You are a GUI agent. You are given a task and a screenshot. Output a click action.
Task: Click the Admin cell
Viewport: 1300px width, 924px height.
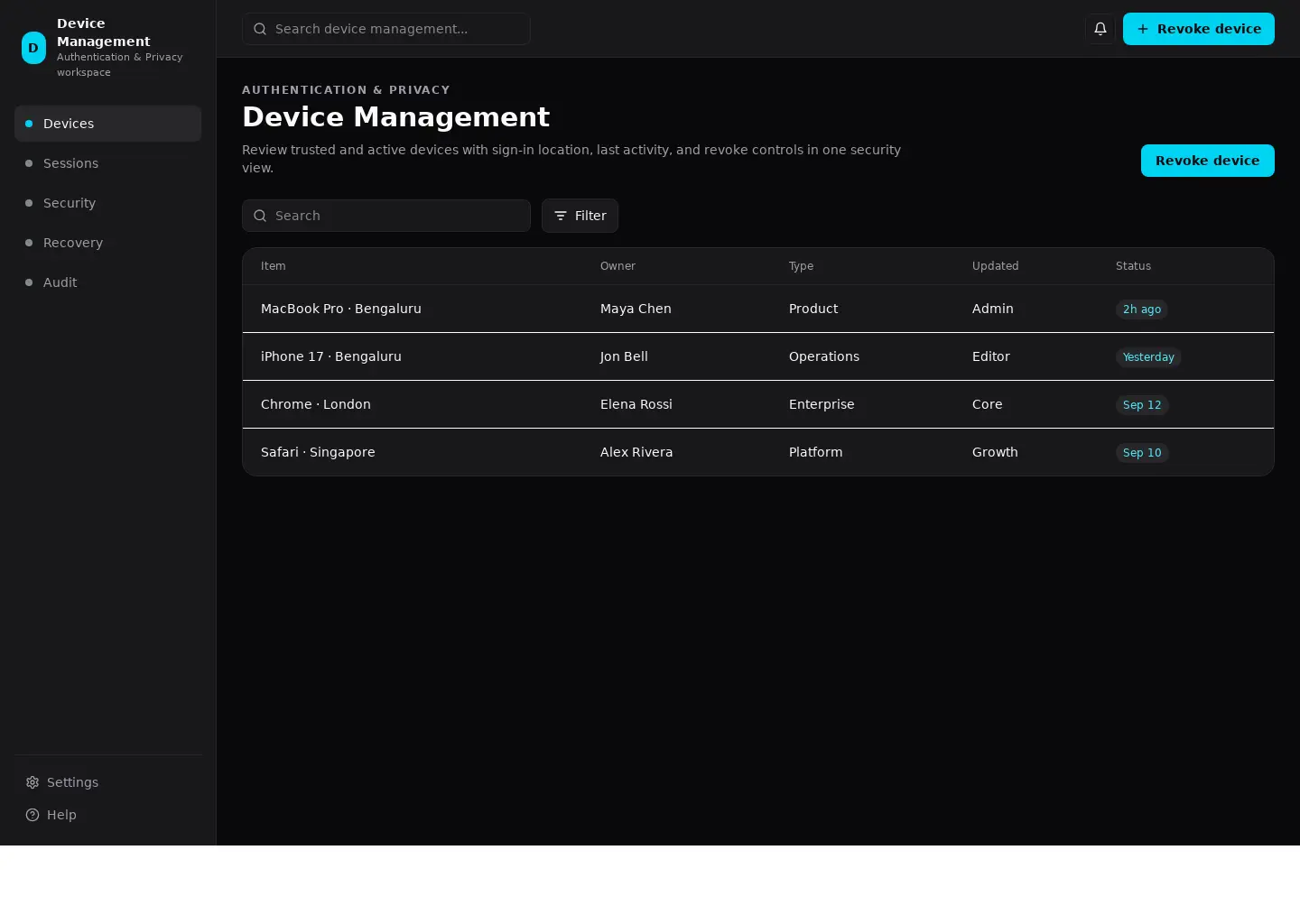(993, 309)
